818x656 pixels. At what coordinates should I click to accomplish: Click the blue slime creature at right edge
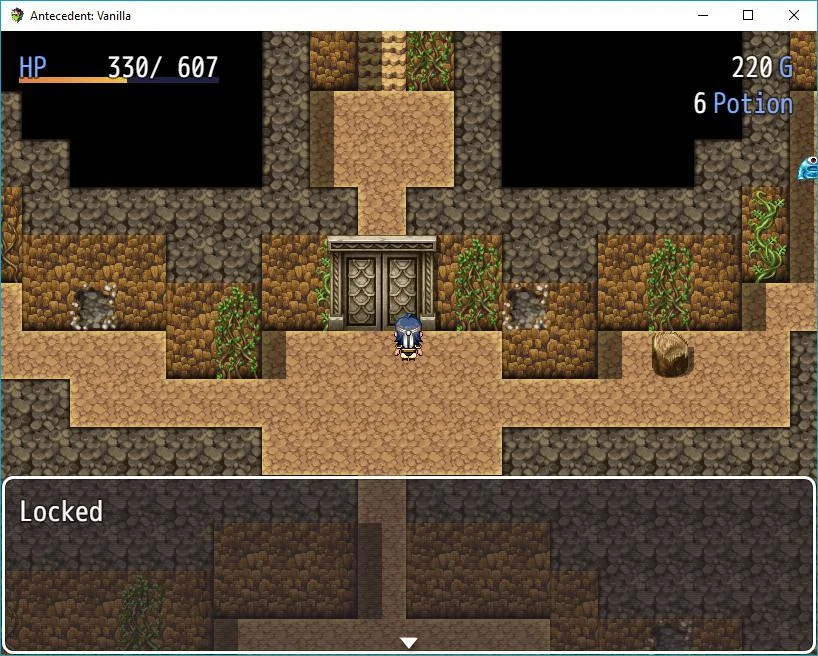pyautogui.click(x=808, y=168)
